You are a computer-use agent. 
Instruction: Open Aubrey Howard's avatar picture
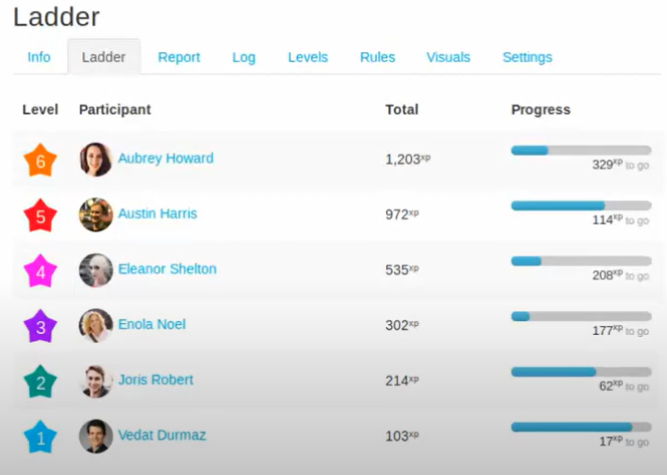[96, 159]
